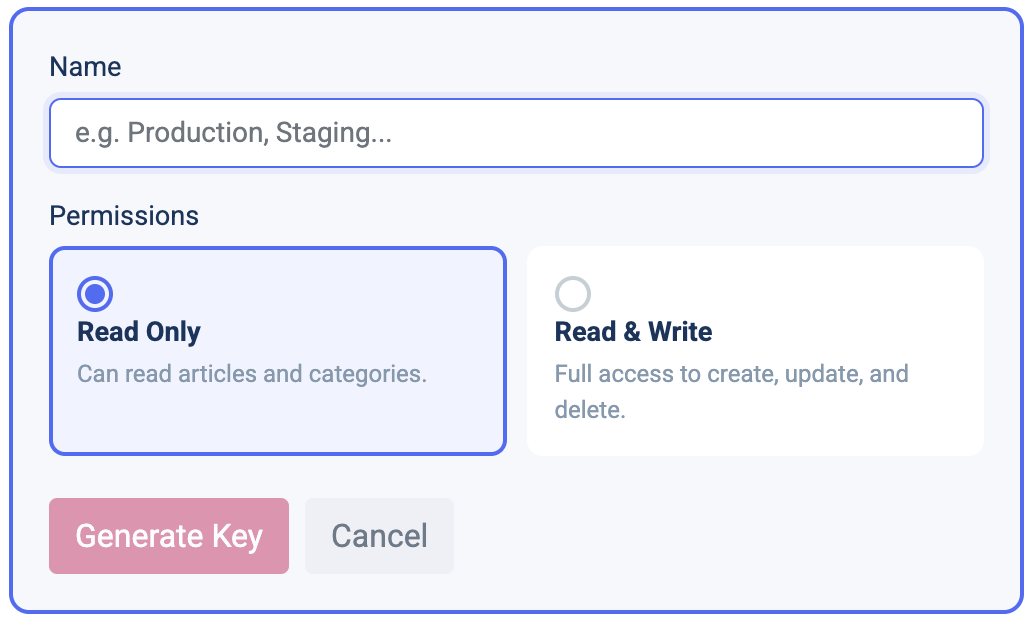
Task: Click "Can read articles and categories" description
Action: [252, 374]
